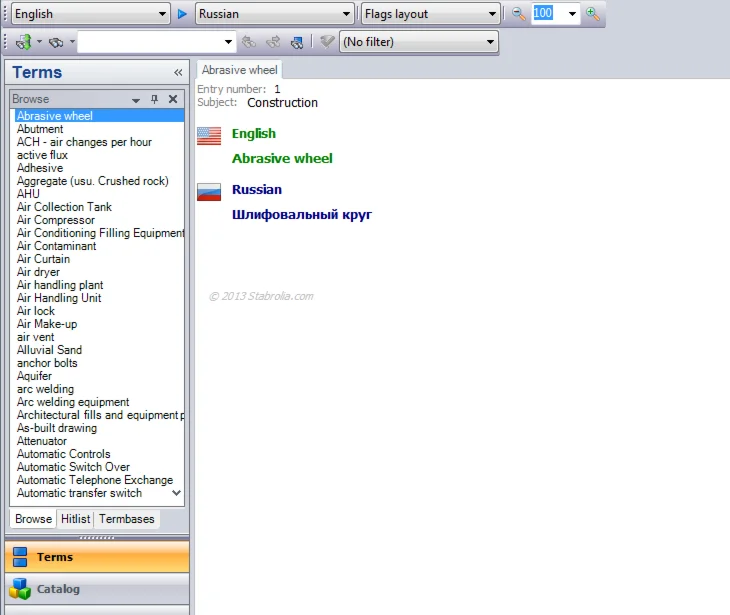The width and height of the screenshot is (730, 615).
Task: Click the search term input field
Action: tap(150, 42)
